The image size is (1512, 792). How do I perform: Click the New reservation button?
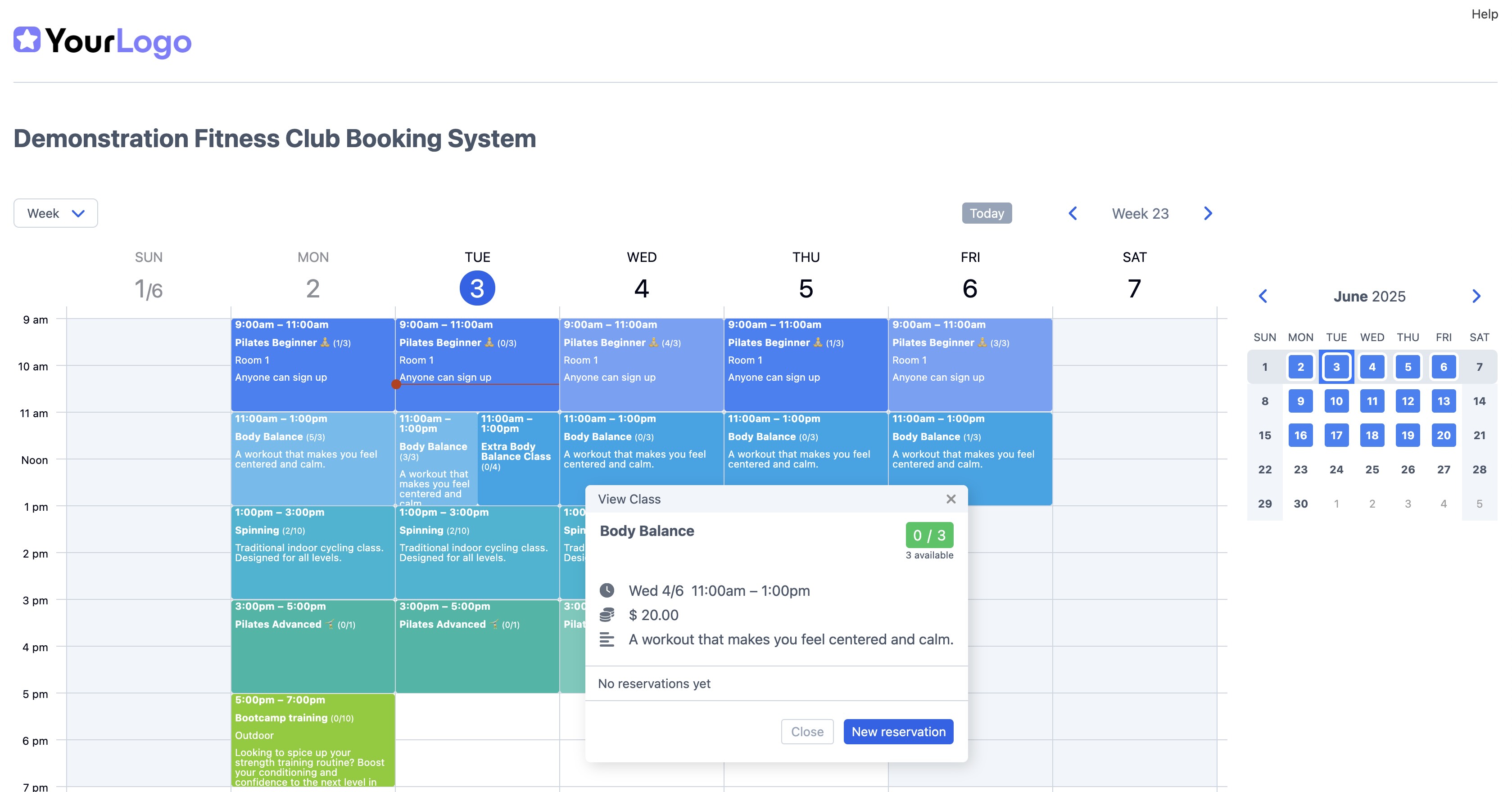pos(898,732)
